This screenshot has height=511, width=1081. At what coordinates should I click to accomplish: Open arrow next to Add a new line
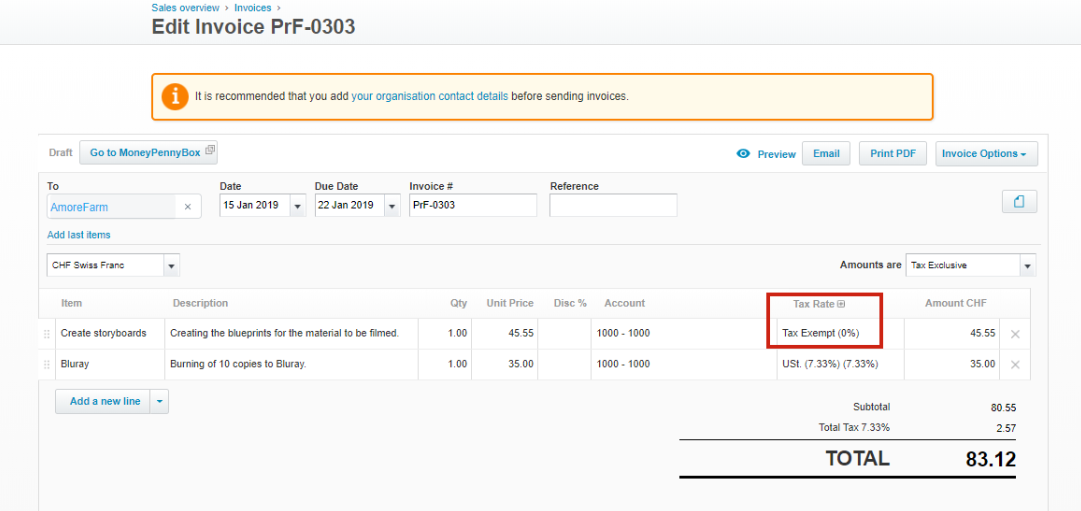(159, 401)
